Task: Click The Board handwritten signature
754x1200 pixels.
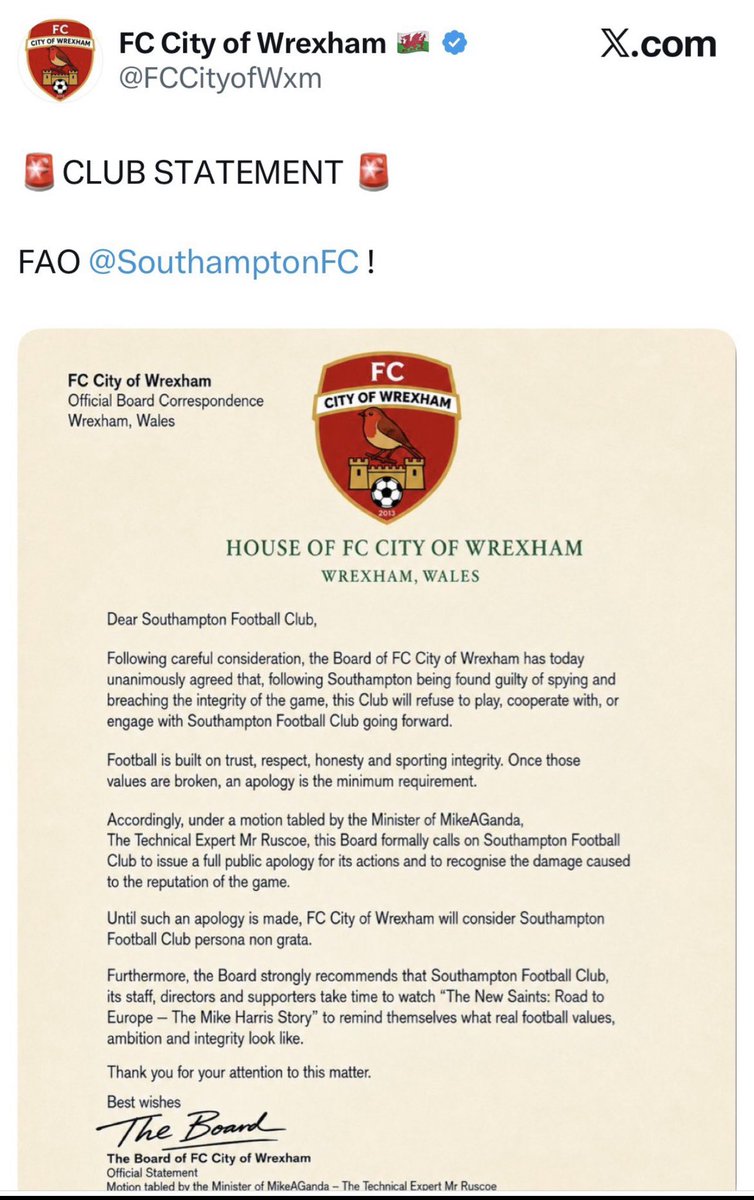Action: 190,1129
